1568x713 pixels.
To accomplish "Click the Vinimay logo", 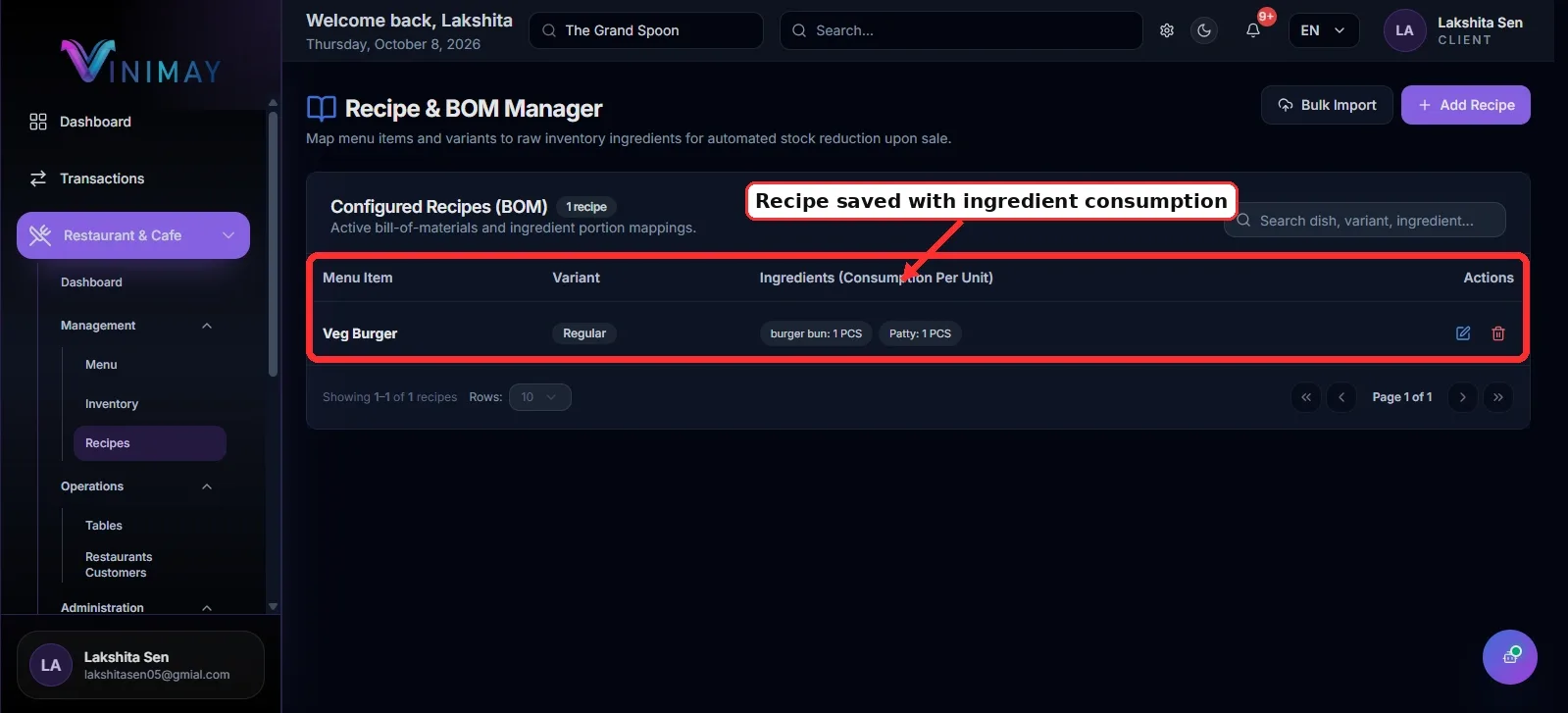I will [x=140, y=62].
